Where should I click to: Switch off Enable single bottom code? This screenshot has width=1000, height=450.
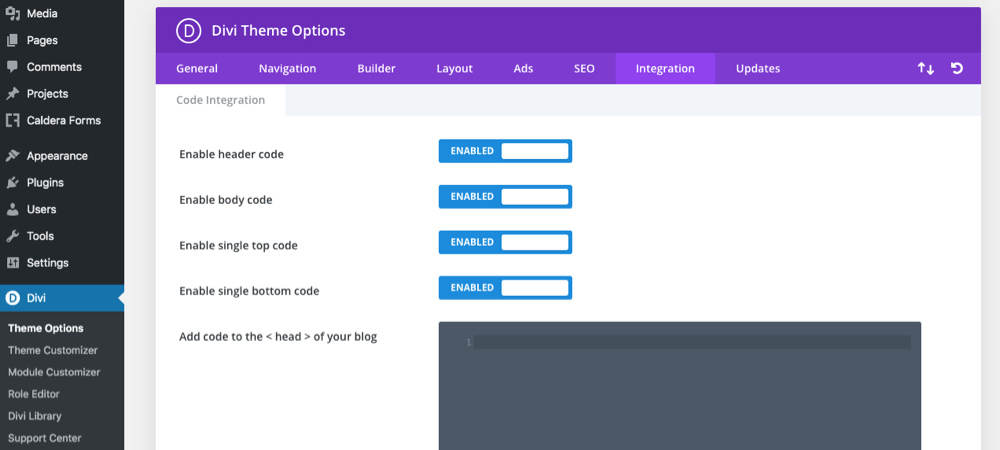pyautogui.click(x=505, y=287)
